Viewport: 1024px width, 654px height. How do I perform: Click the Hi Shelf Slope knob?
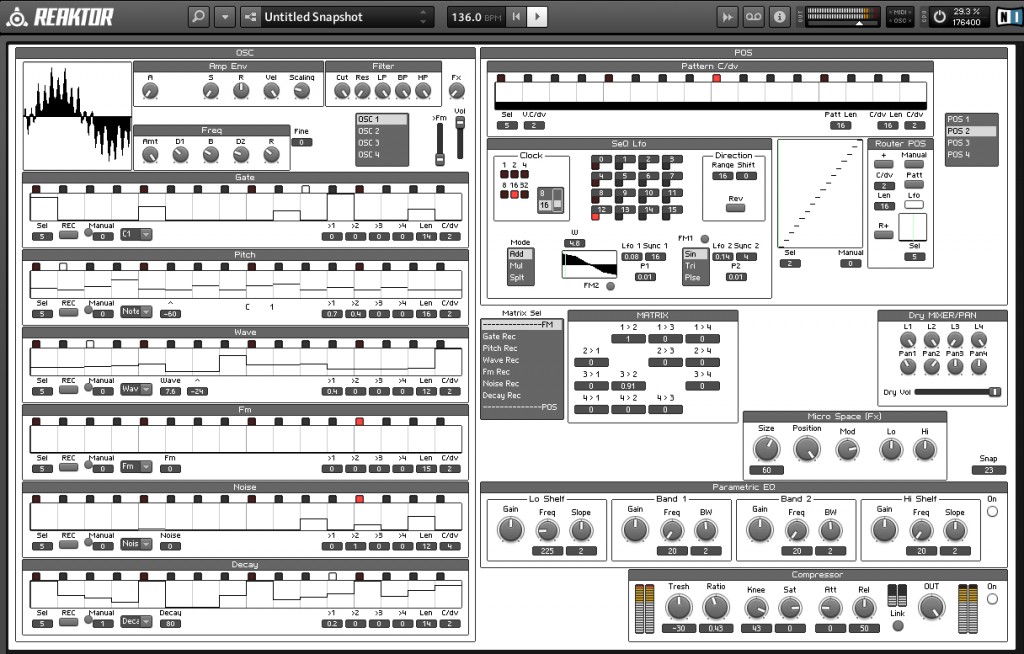955,531
